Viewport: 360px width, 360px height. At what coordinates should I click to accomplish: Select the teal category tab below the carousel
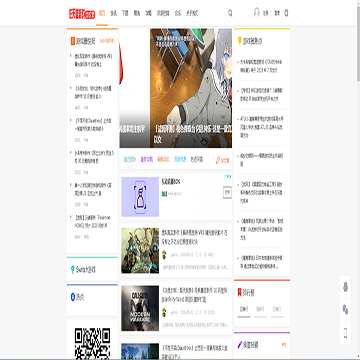coord(130,159)
